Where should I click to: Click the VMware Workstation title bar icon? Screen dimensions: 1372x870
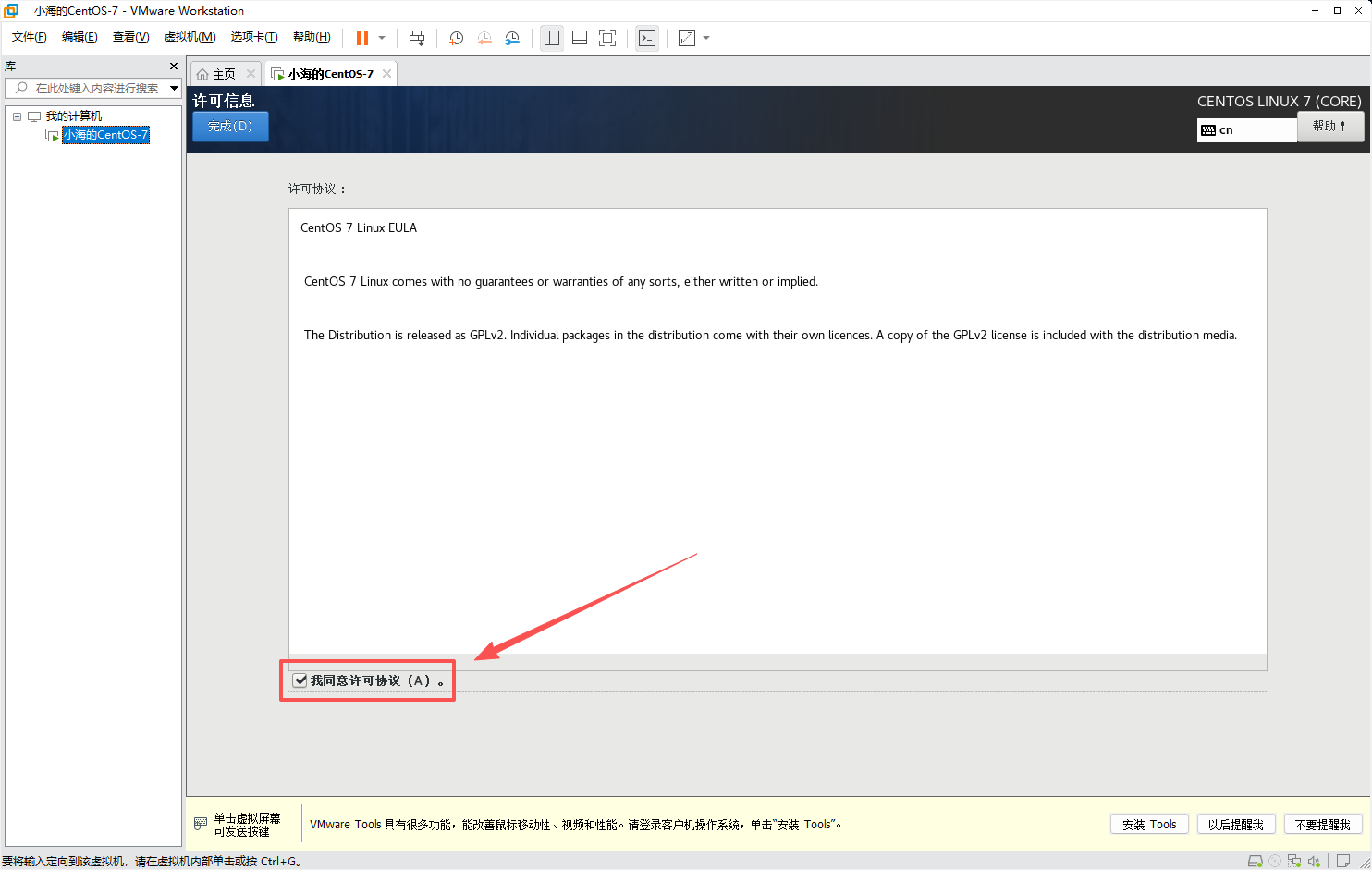(x=11, y=11)
